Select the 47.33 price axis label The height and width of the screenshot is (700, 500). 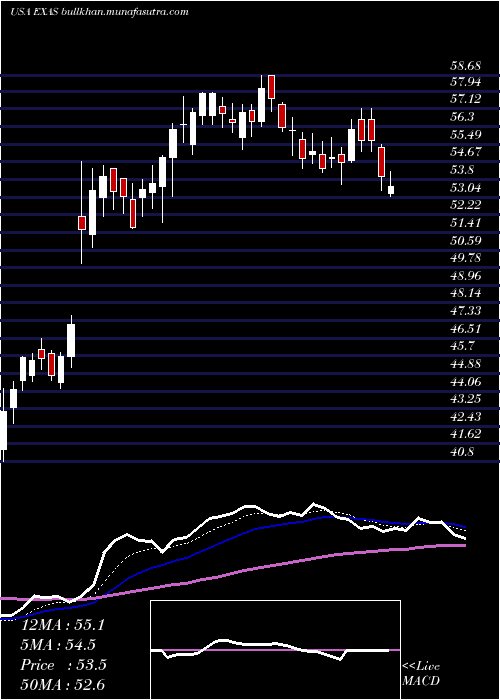coord(465,311)
